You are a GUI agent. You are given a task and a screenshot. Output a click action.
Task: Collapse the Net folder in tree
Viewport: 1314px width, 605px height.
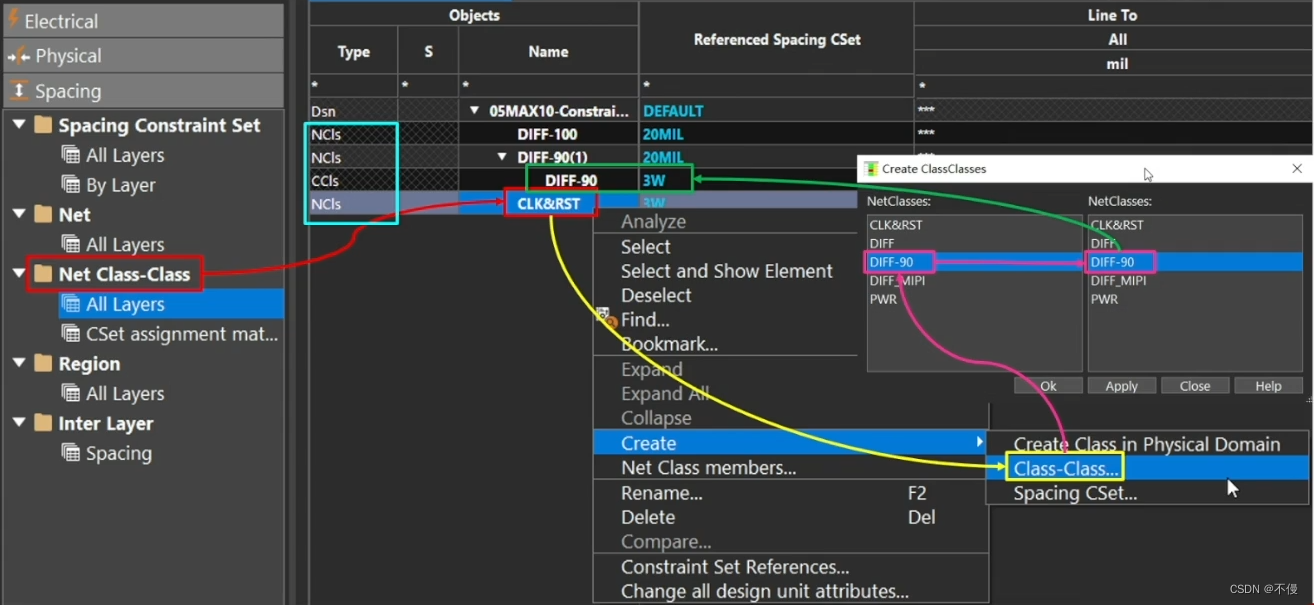pyautogui.click(x=19, y=214)
